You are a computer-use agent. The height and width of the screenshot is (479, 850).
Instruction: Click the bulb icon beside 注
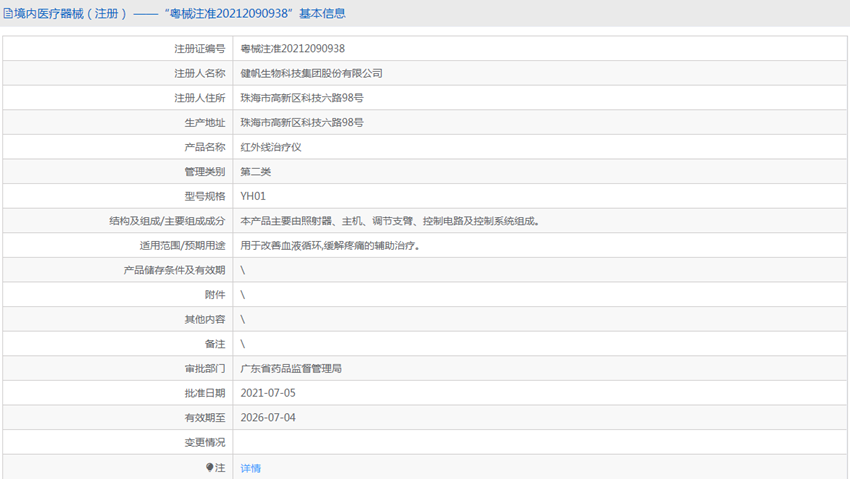(x=210, y=467)
